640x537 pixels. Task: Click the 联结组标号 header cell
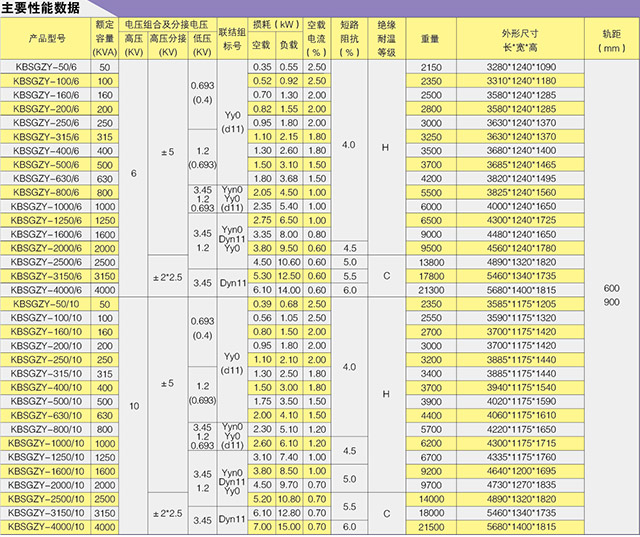[x=232, y=39]
